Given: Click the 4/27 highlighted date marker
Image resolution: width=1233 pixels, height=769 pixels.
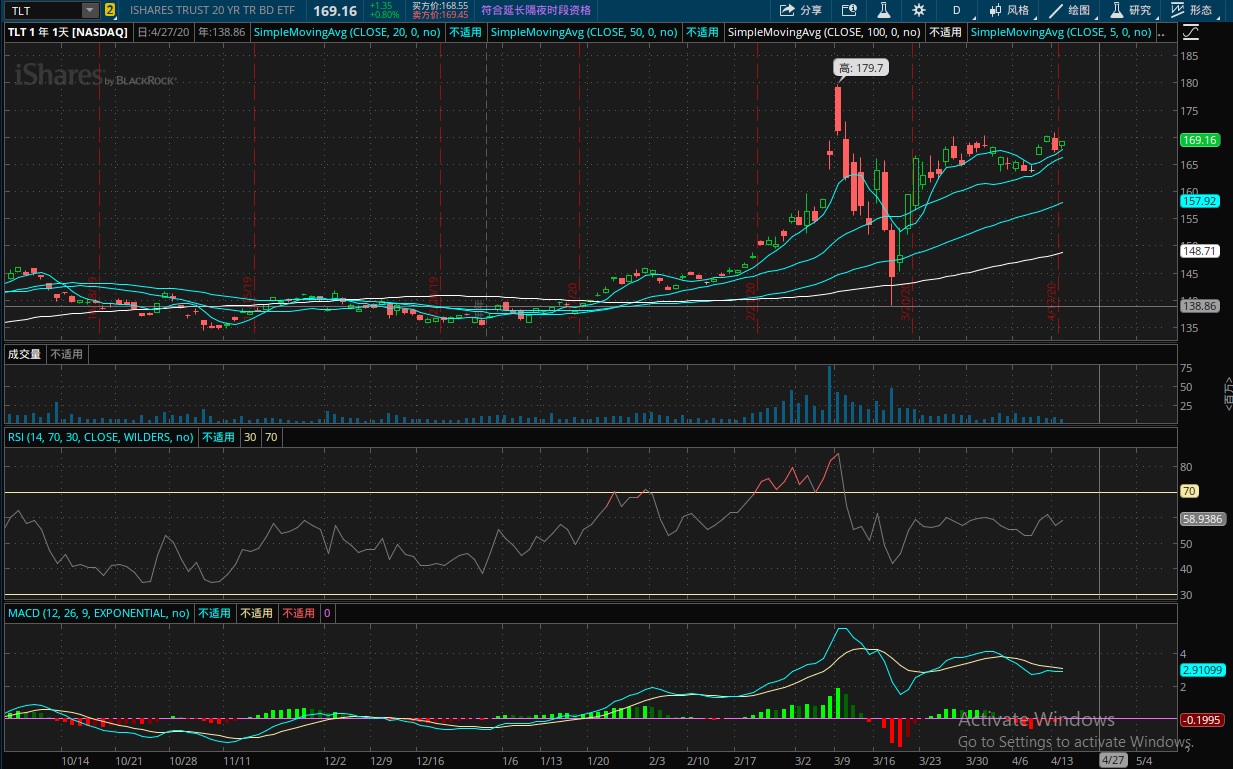Looking at the screenshot, I should tap(1111, 760).
